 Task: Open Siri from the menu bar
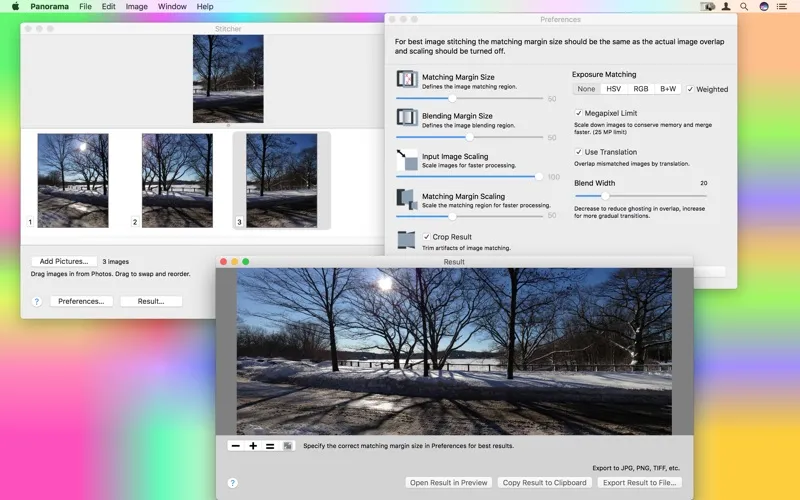(765, 6)
